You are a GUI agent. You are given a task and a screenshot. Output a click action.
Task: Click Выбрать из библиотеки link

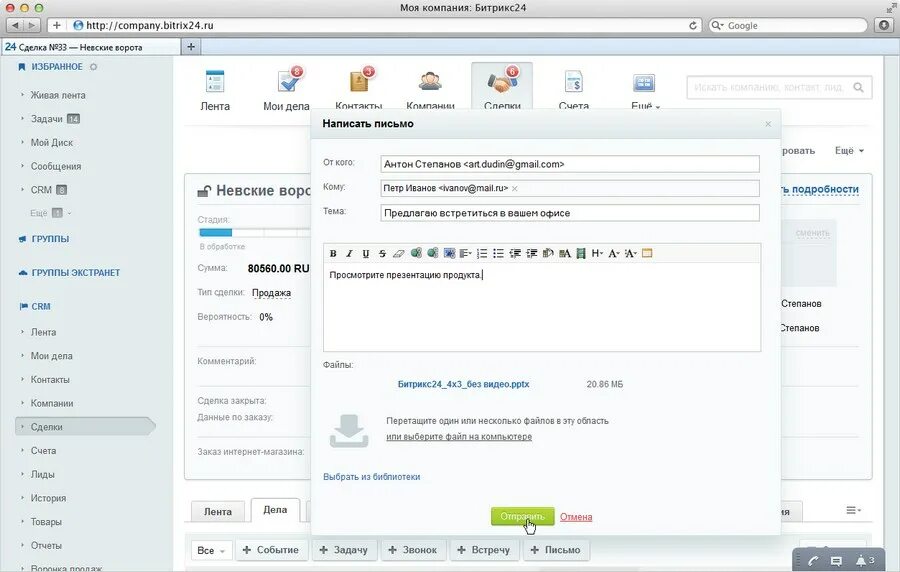pos(371,477)
